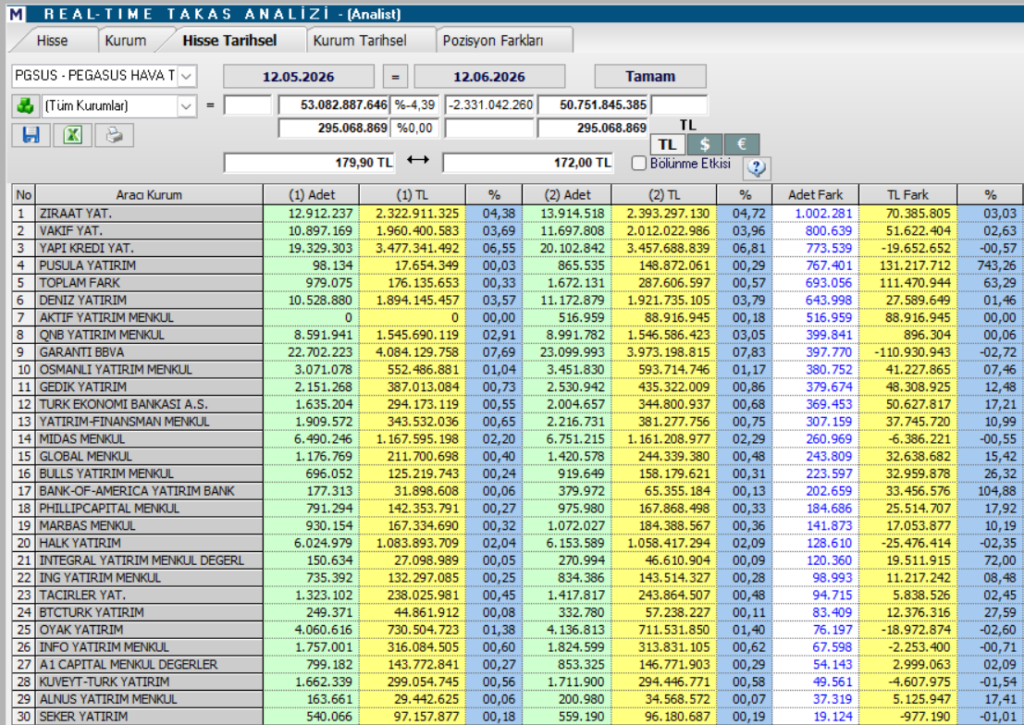Switch to Kurum Tarihsel tab
Screen dimensions: 1024x725
click(359, 40)
